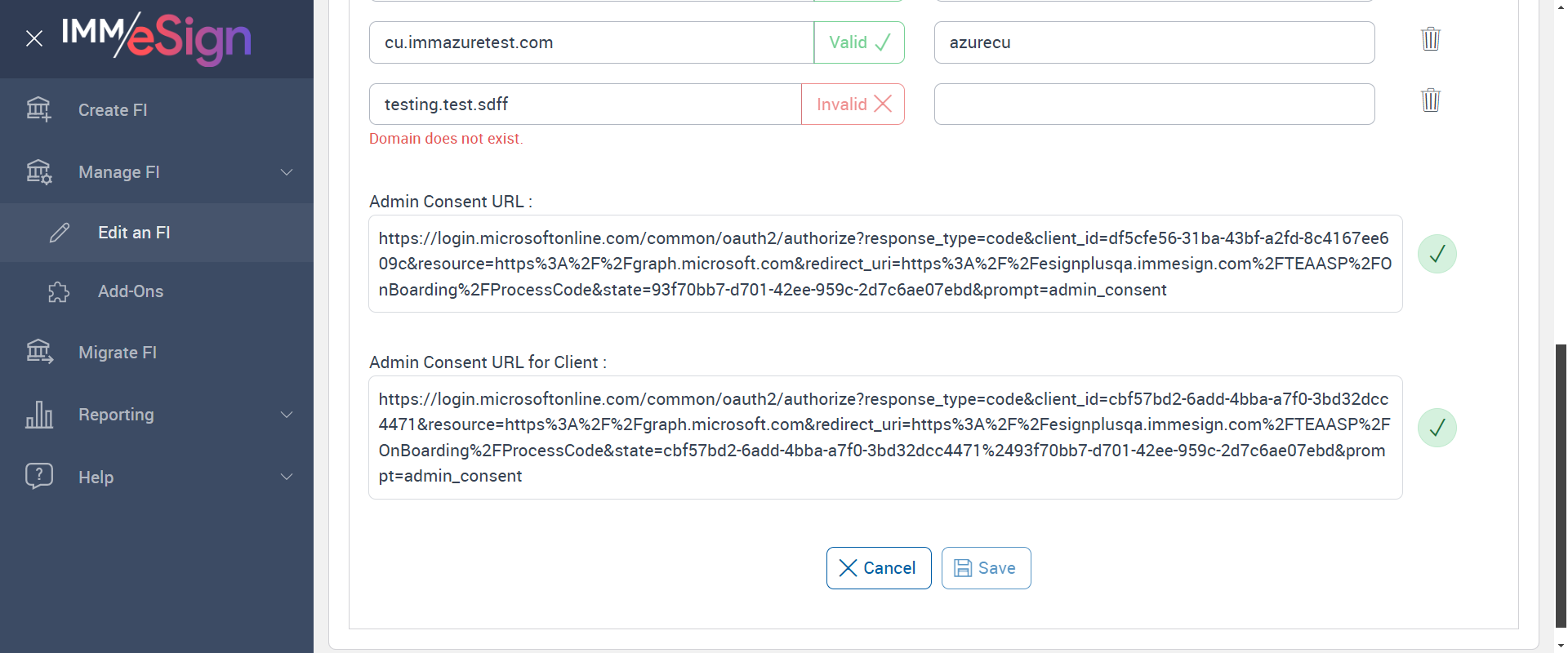Delete the cu.immazuretest.com domain row
This screenshot has width=1568, height=653.
point(1430,39)
